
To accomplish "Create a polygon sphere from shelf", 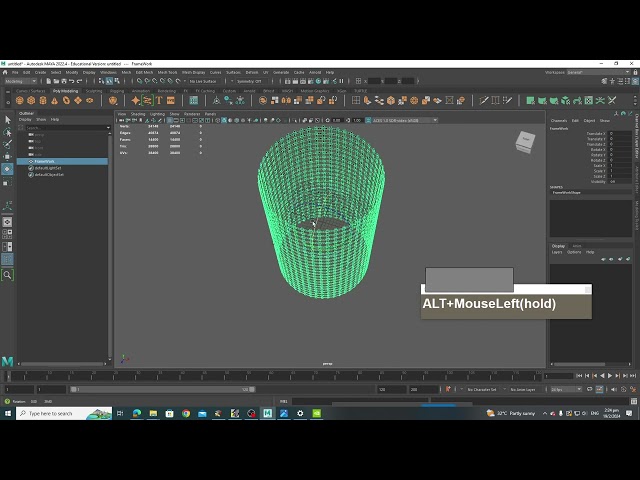I will 19,100.
